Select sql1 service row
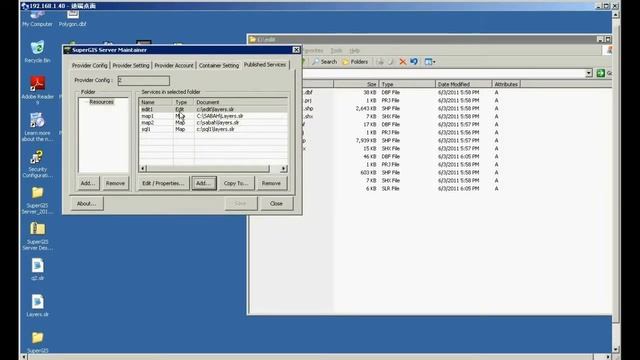640x360 pixels. [213, 129]
